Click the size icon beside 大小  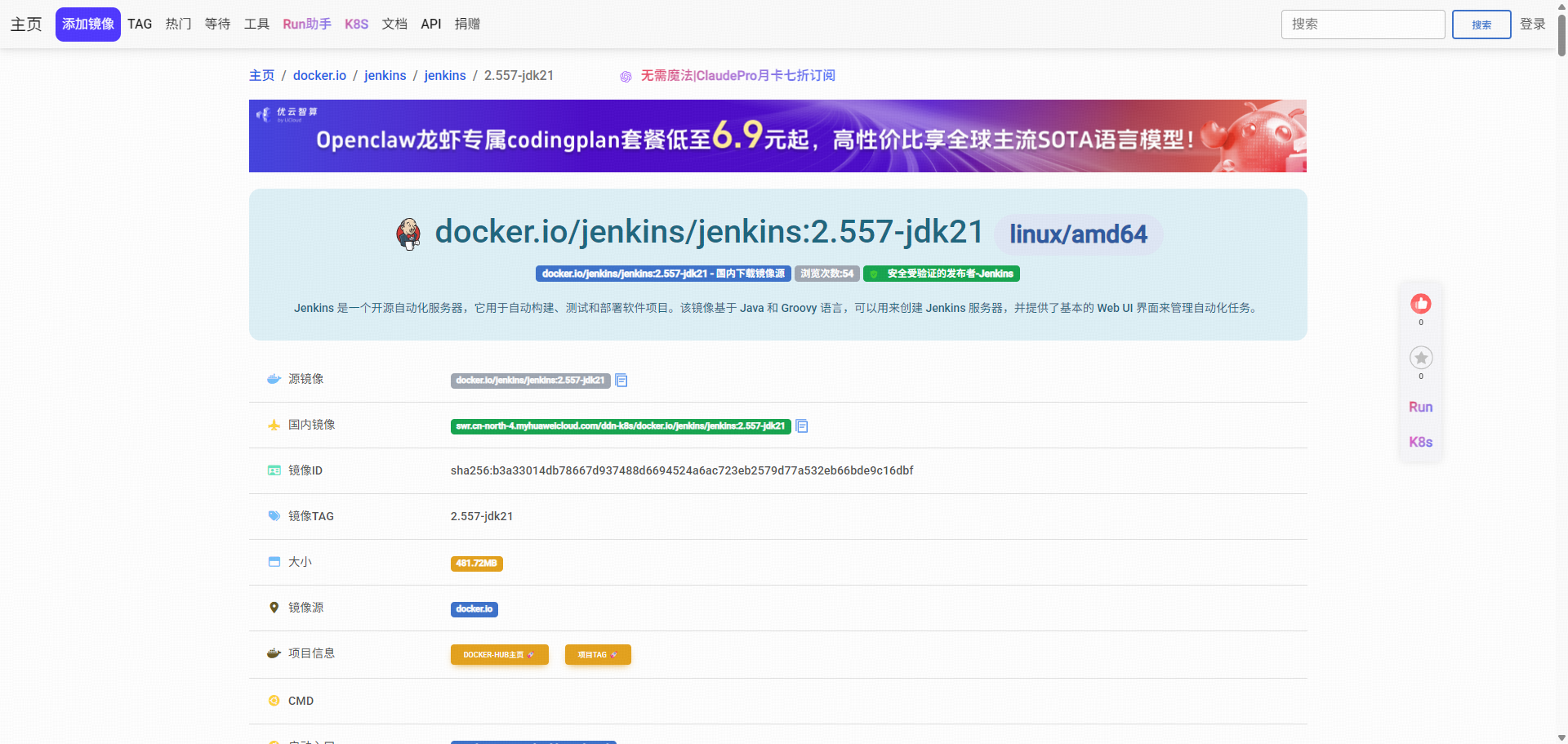[x=274, y=562]
